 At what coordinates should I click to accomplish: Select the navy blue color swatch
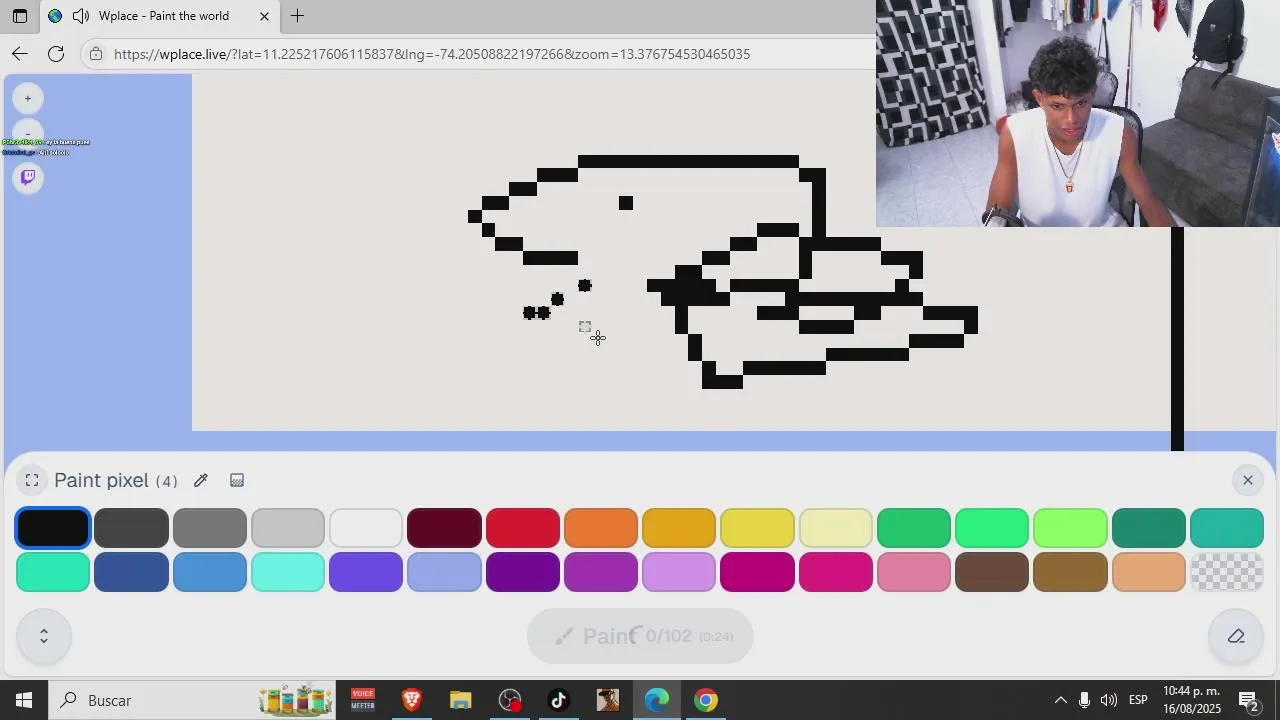pyautogui.click(x=131, y=572)
